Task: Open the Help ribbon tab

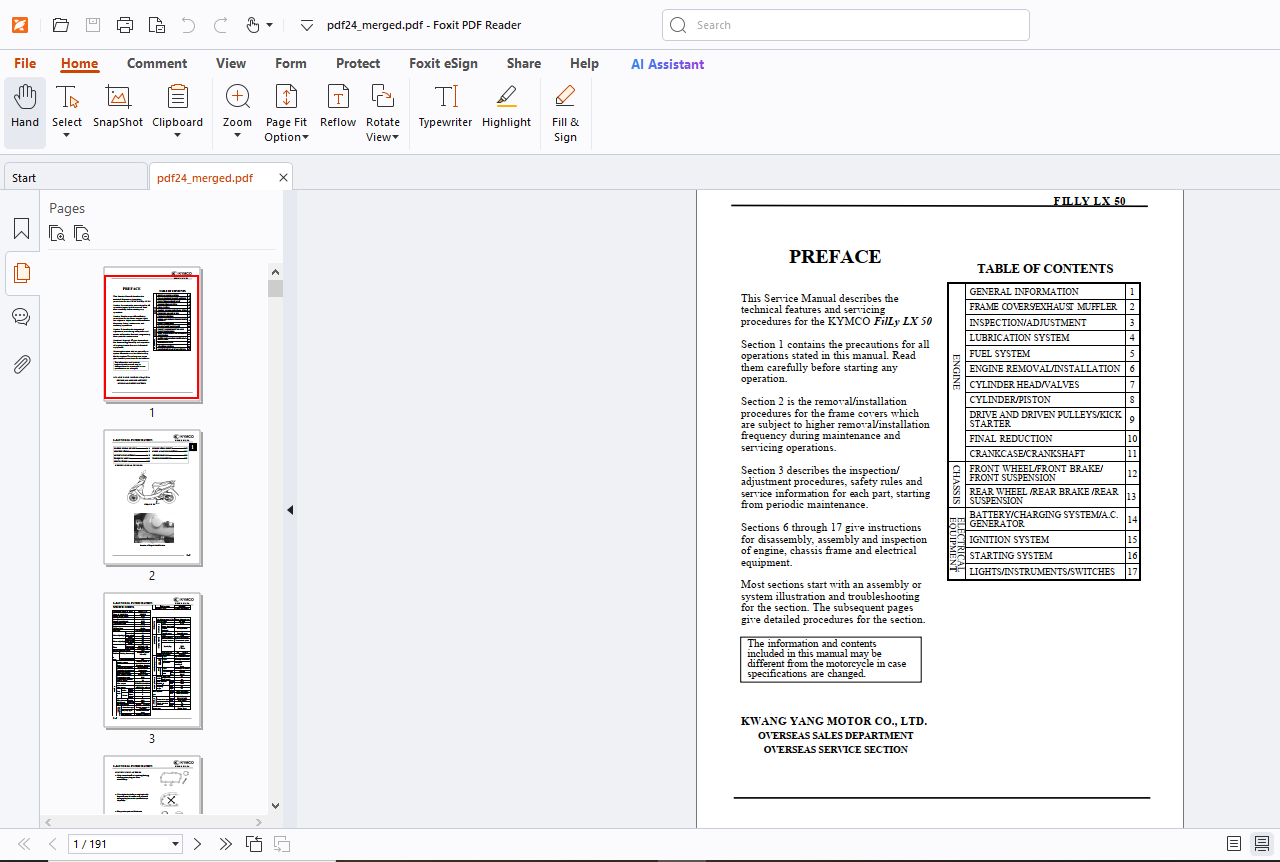Action: tap(584, 63)
